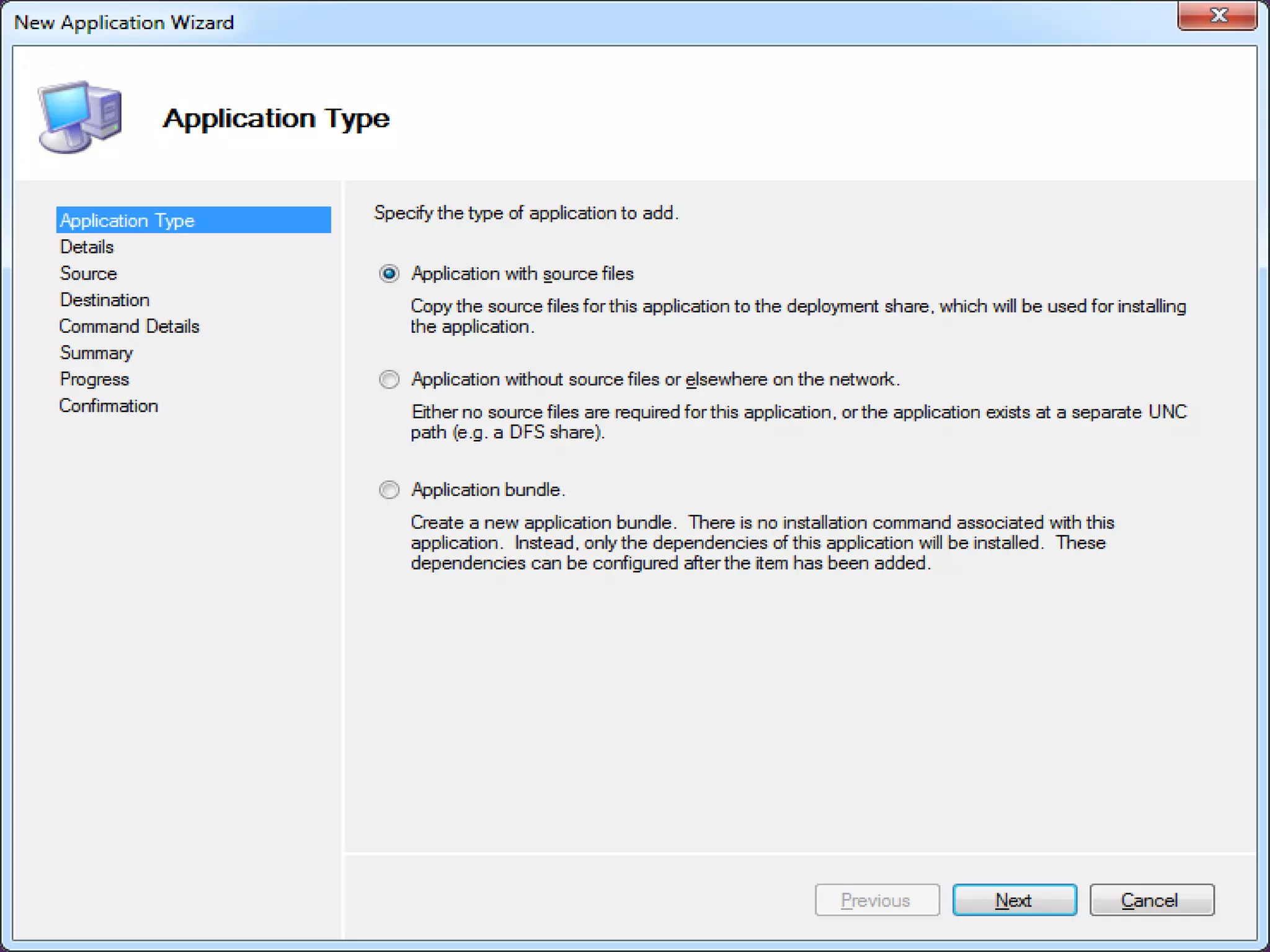Click the Next button
Image resolution: width=1270 pixels, height=952 pixels.
tap(1014, 900)
